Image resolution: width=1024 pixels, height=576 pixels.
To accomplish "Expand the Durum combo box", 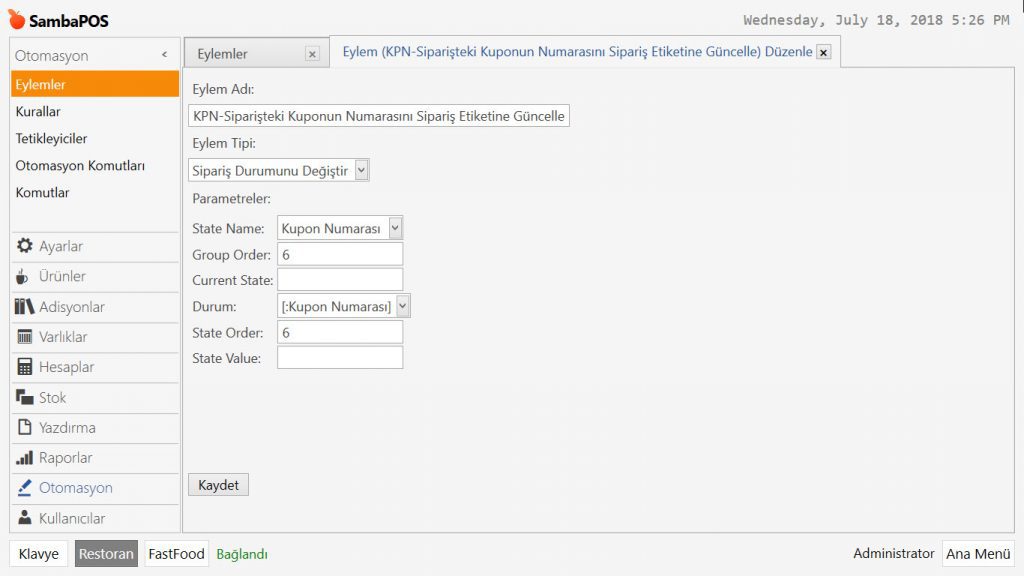I will point(403,306).
